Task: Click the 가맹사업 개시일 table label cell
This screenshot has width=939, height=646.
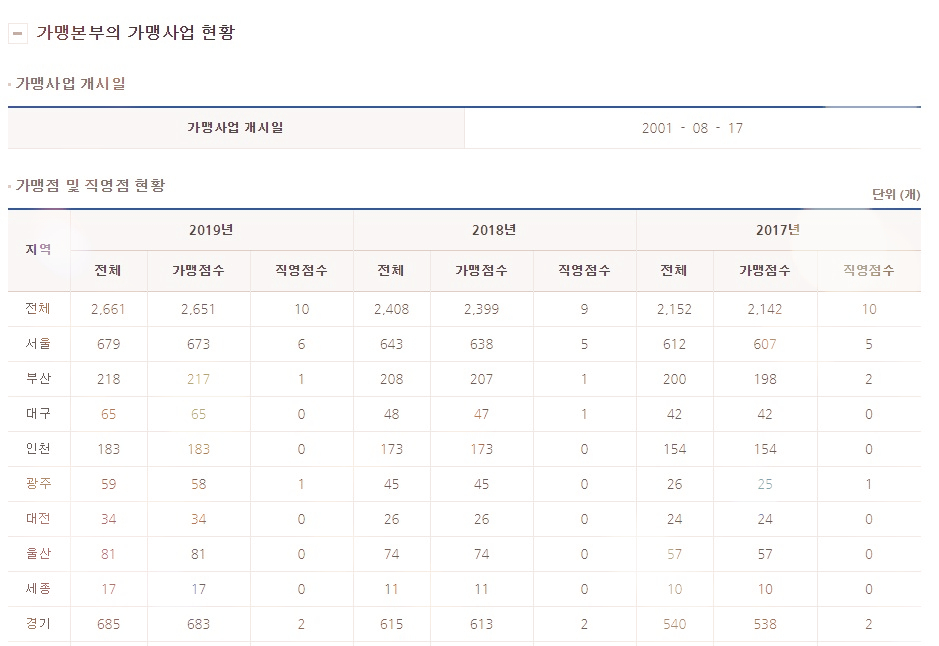Action: 236,128
